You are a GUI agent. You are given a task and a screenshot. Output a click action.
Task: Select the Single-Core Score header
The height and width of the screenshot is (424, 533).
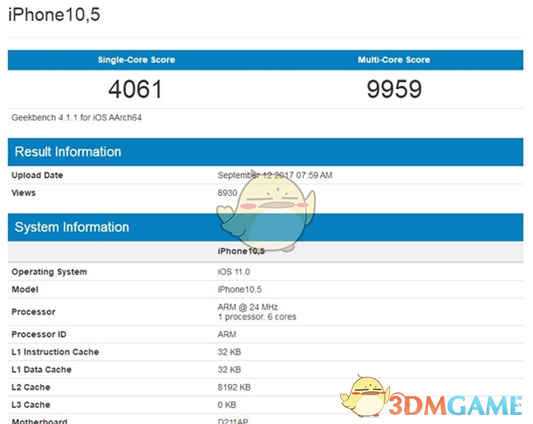point(136,60)
